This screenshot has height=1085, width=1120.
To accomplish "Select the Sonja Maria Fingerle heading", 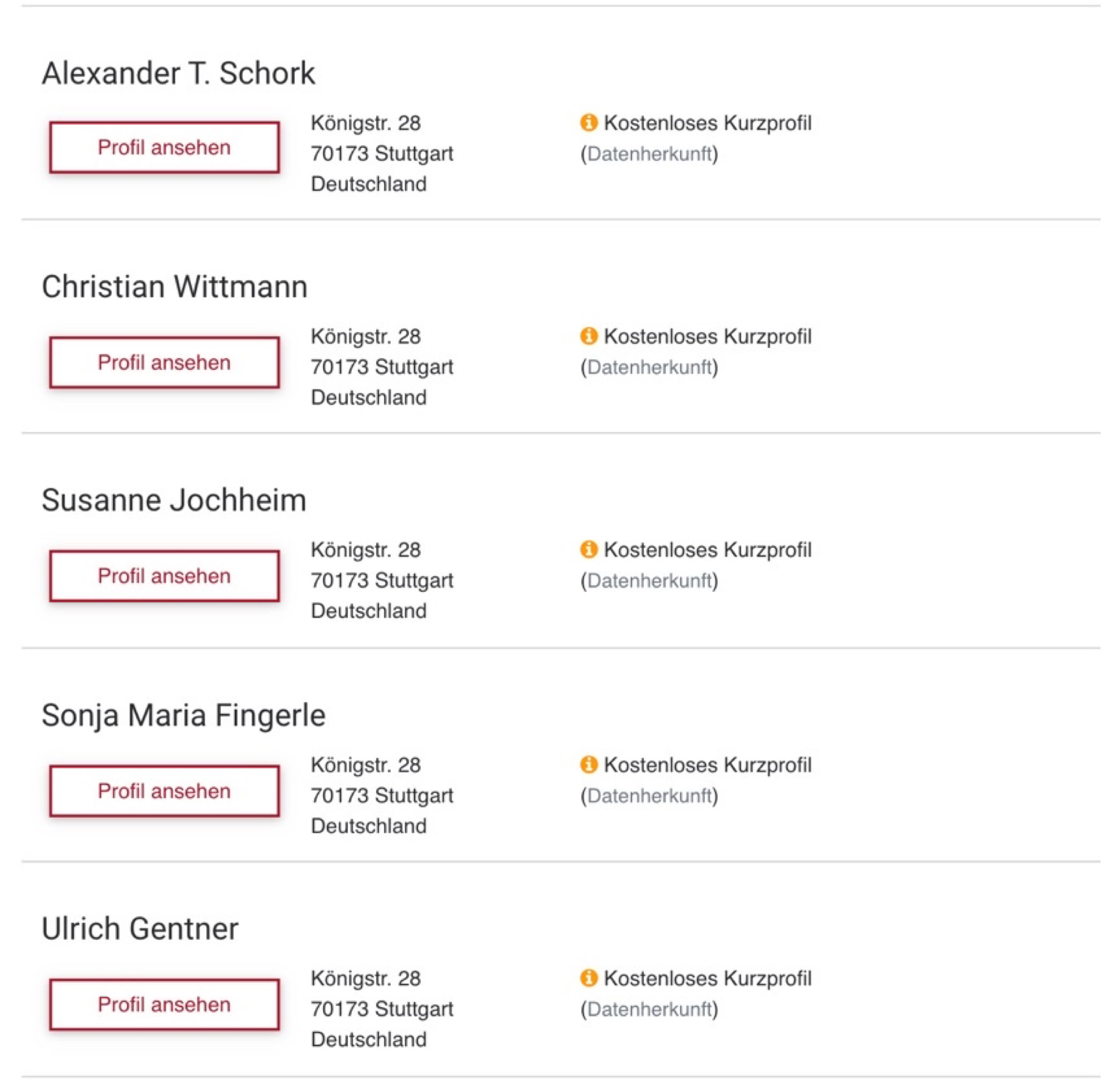I will click(x=183, y=715).
